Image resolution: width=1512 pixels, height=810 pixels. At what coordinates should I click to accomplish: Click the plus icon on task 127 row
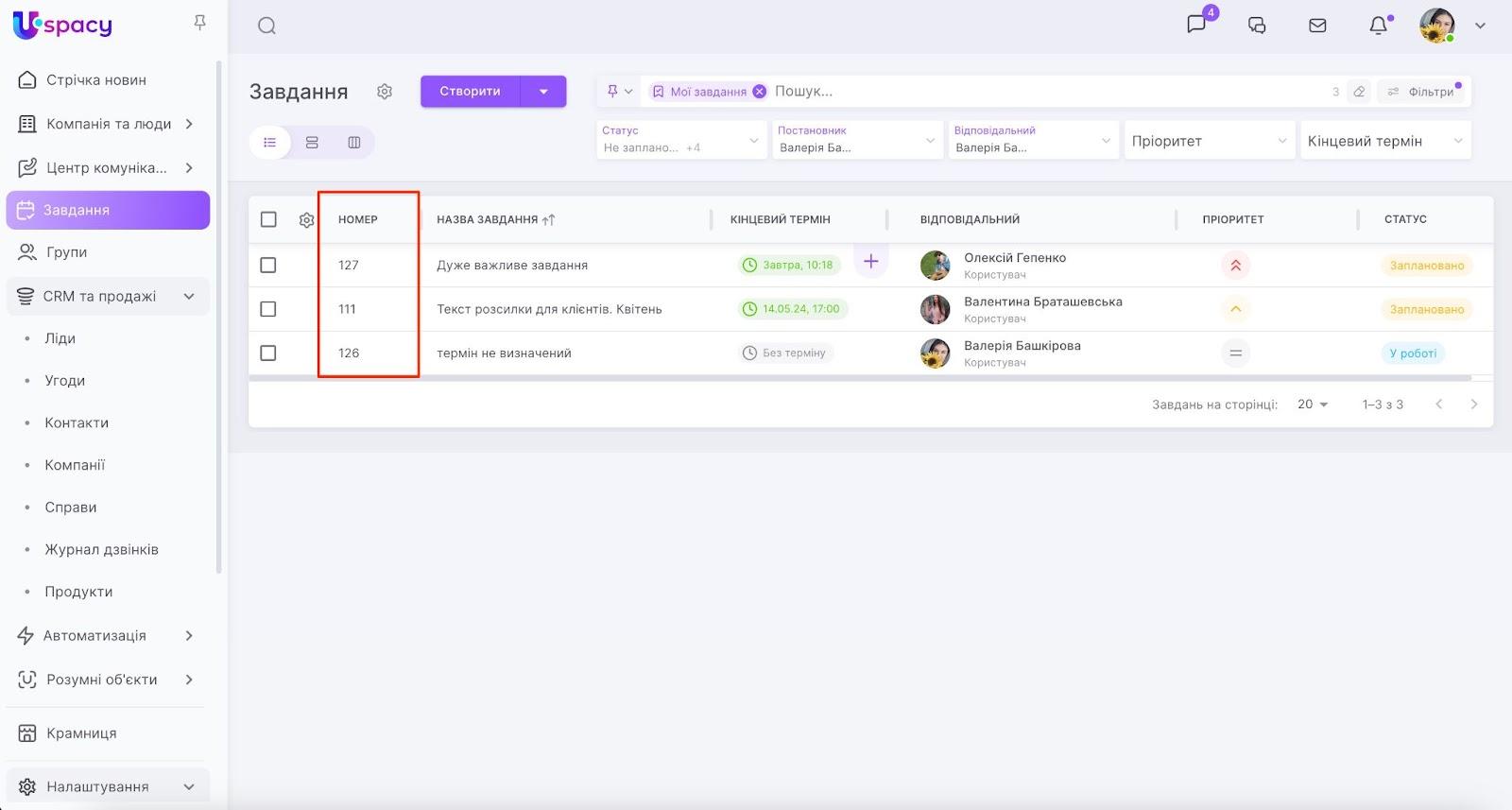[x=870, y=262]
